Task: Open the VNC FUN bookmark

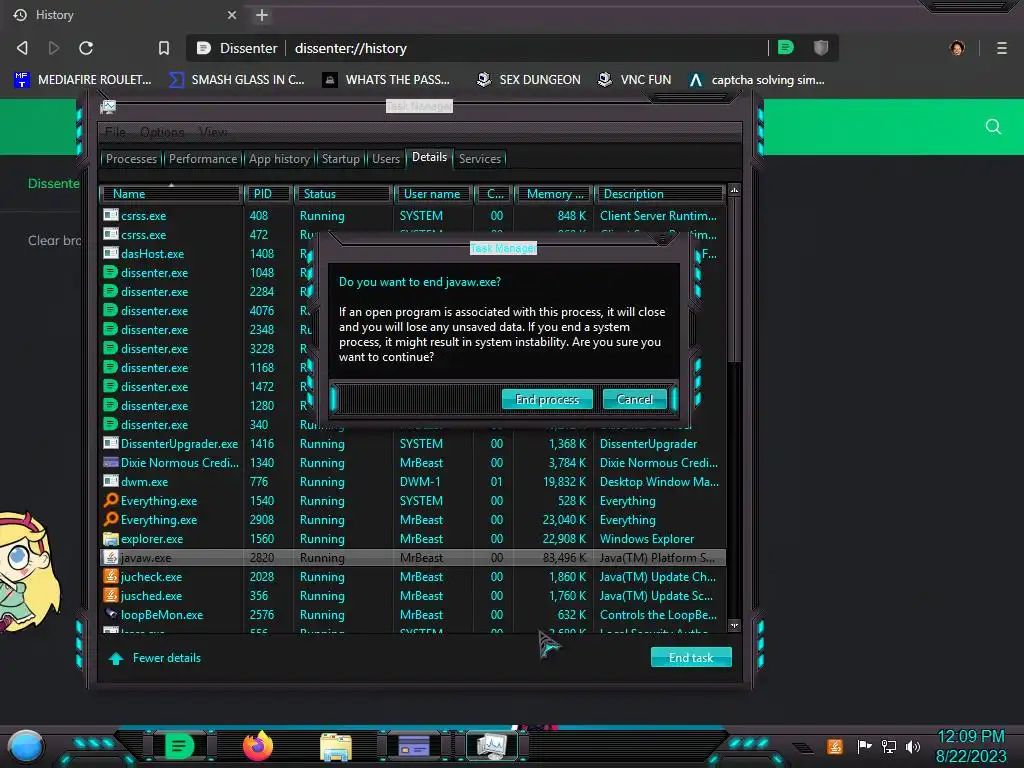Action: (635, 80)
